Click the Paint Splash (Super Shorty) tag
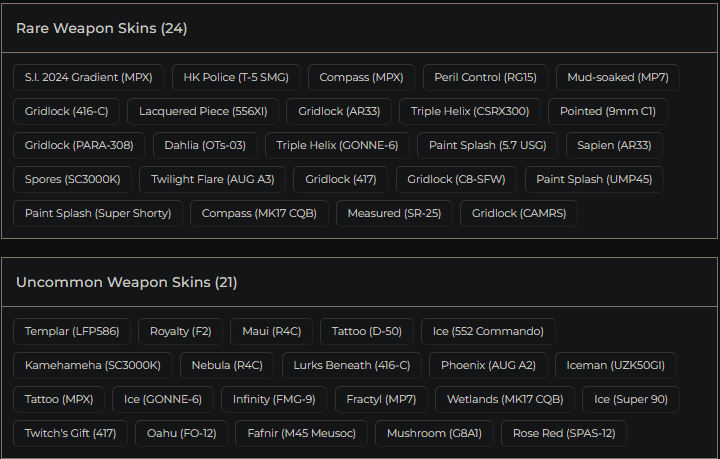The height and width of the screenshot is (459, 720). (98, 213)
